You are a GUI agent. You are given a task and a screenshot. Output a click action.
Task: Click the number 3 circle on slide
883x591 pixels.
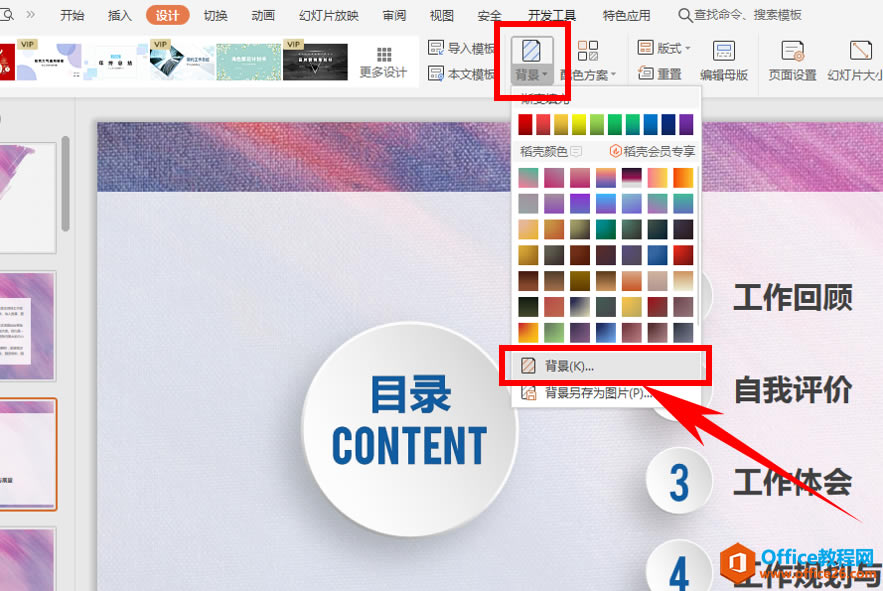click(x=679, y=482)
